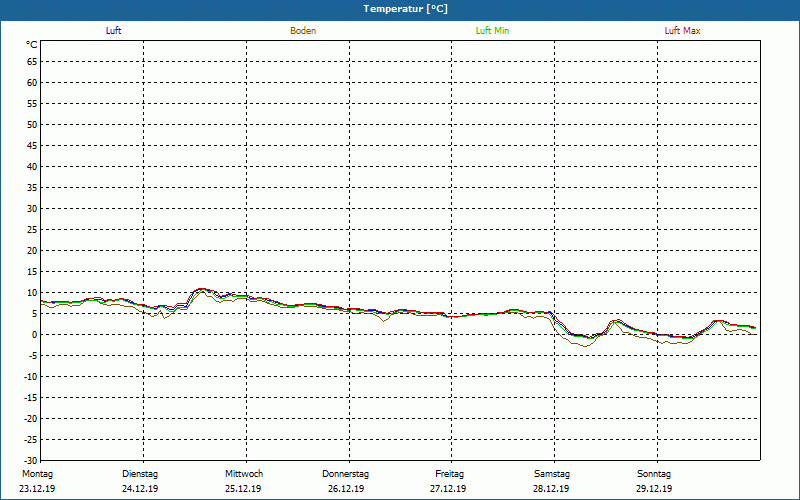The image size is (800, 500).
Task: Select the 'Donnerstag' day label
Action: tap(345, 474)
